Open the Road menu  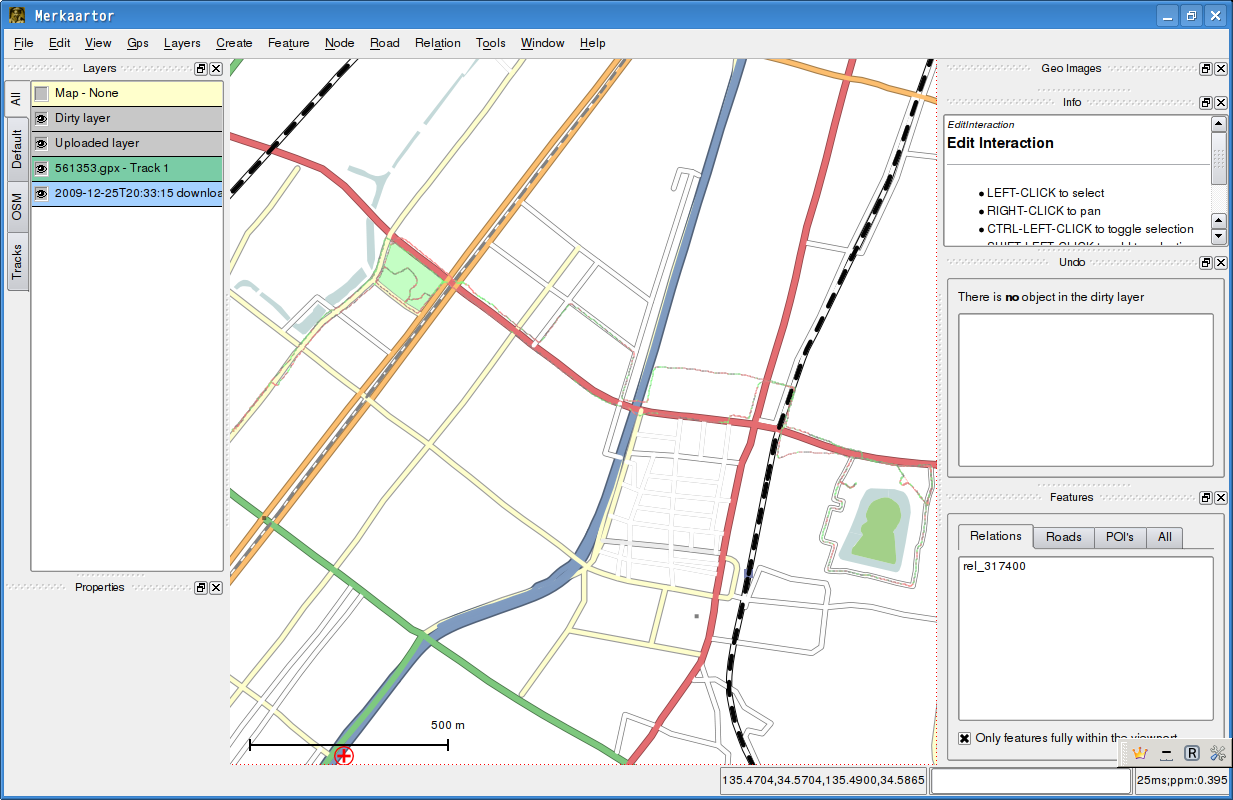(x=384, y=43)
